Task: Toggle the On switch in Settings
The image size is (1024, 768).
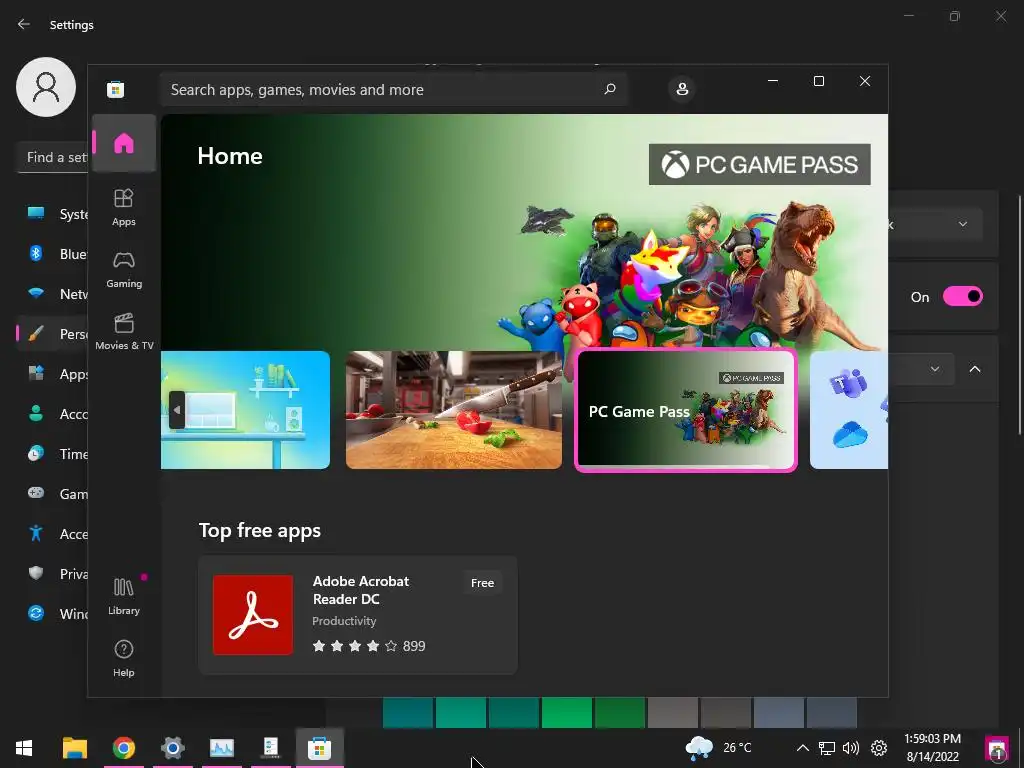Action: [x=963, y=296]
